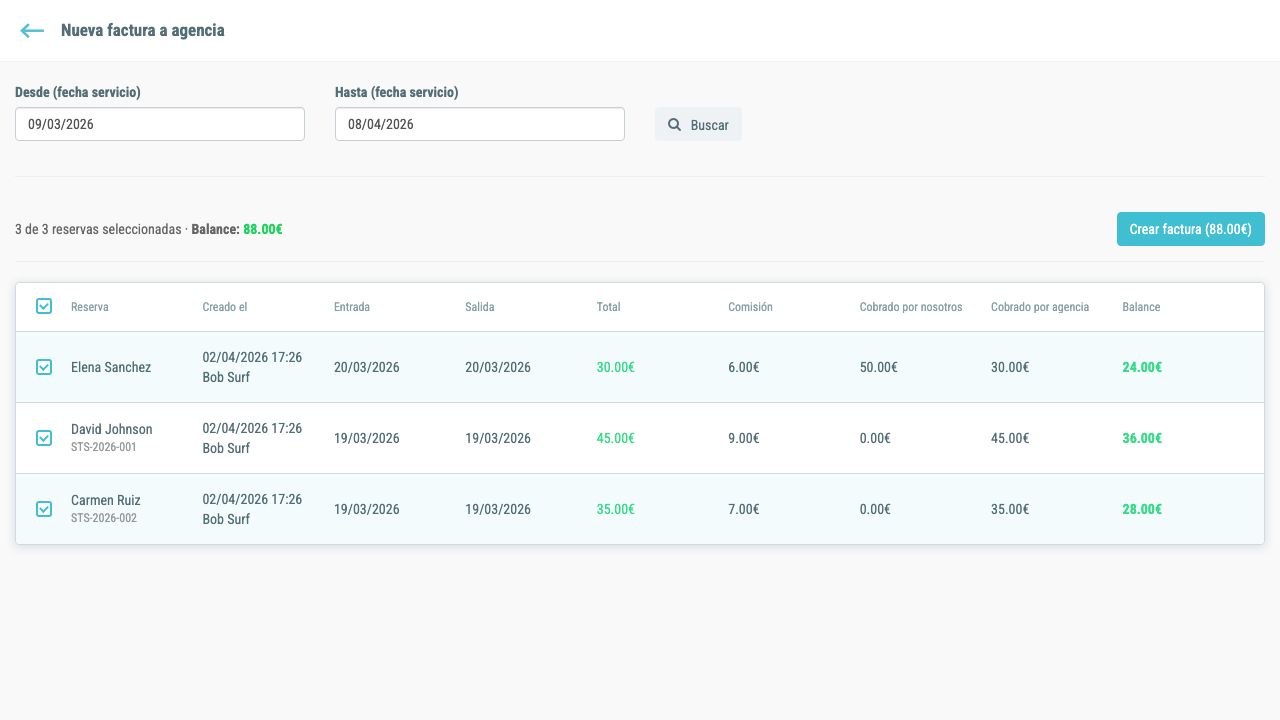Toggle the select-all reservations checkbox
The height and width of the screenshot is (720, 1280).
(44, 306)
